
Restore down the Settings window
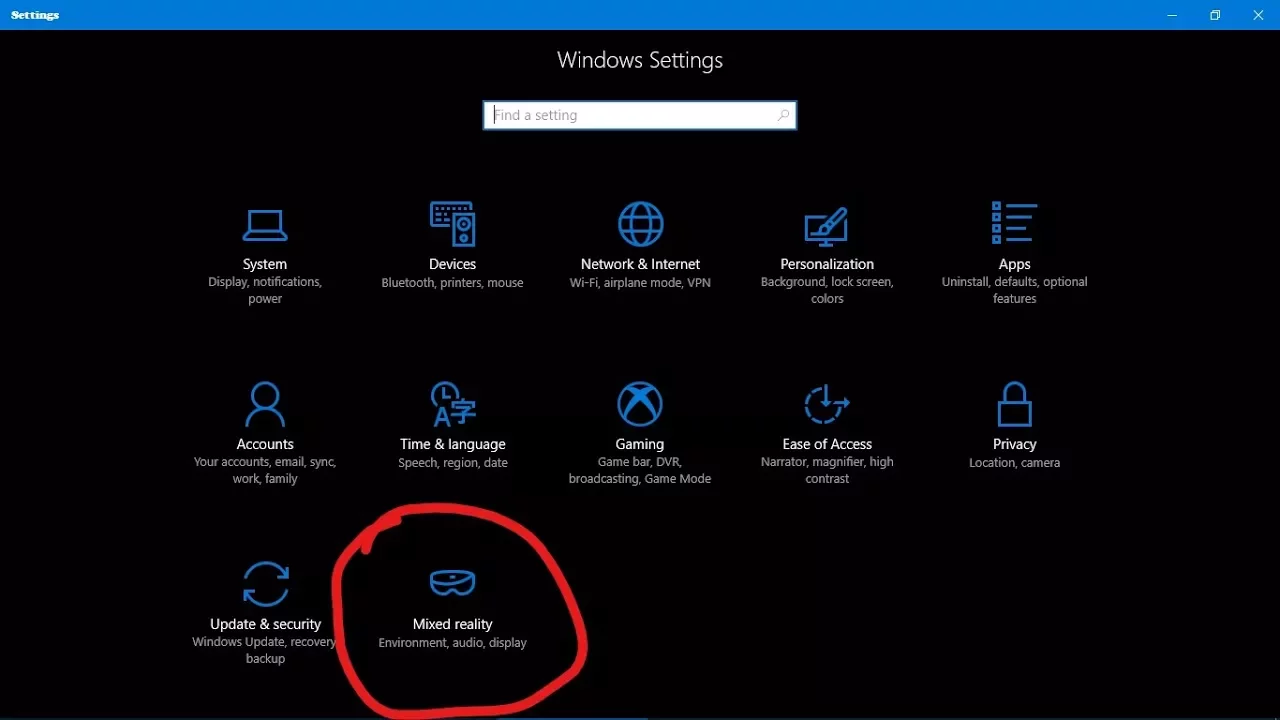point(1215,15)
